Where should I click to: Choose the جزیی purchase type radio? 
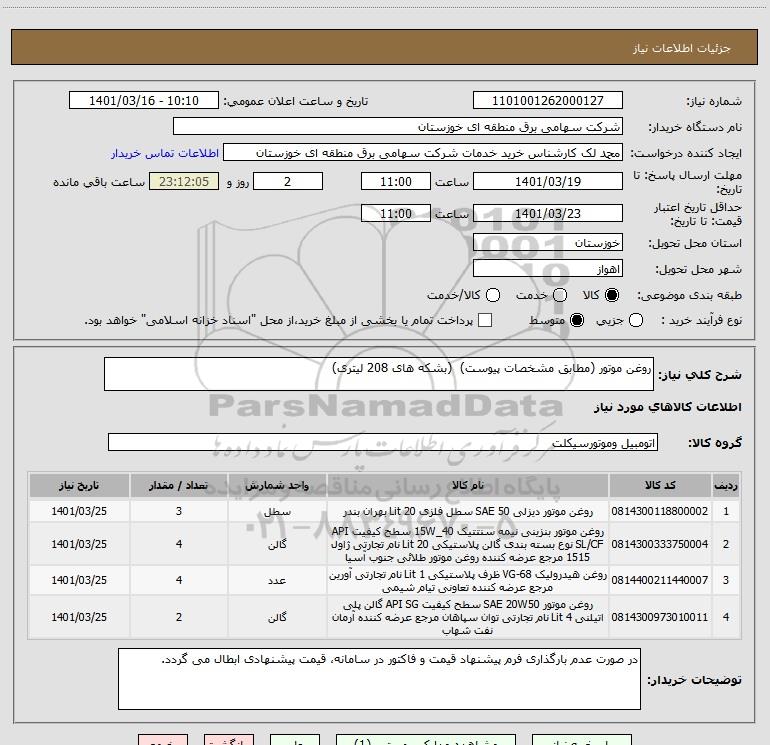(635, 320)
